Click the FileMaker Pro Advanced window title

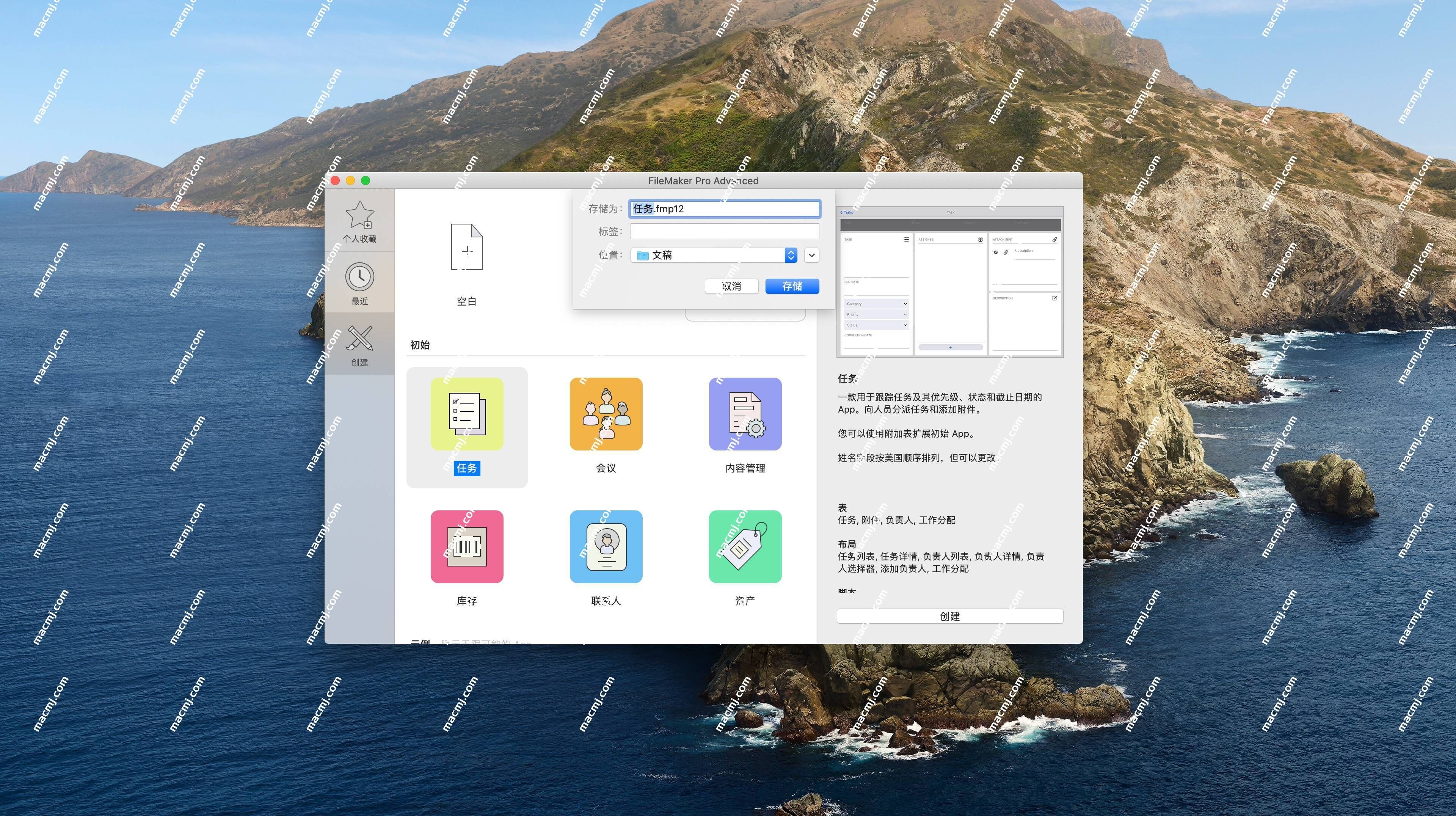coord(703,181)
